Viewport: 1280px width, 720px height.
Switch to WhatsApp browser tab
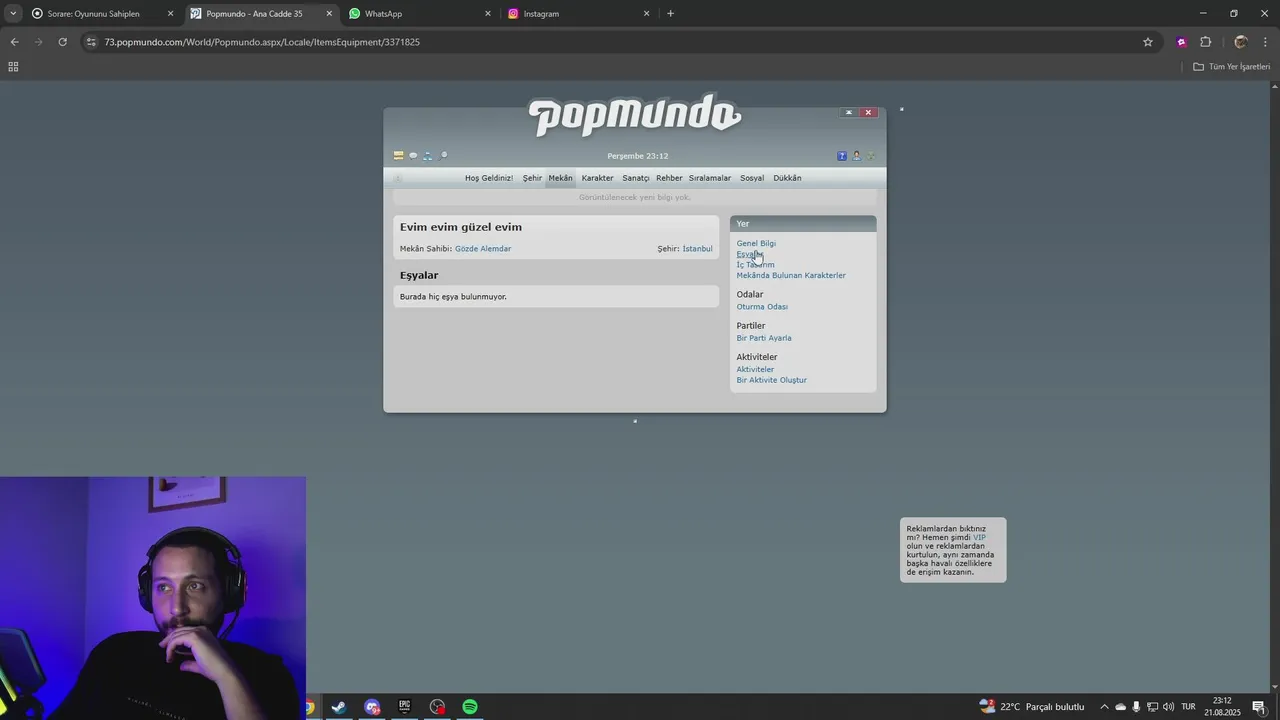click(418, 14)
